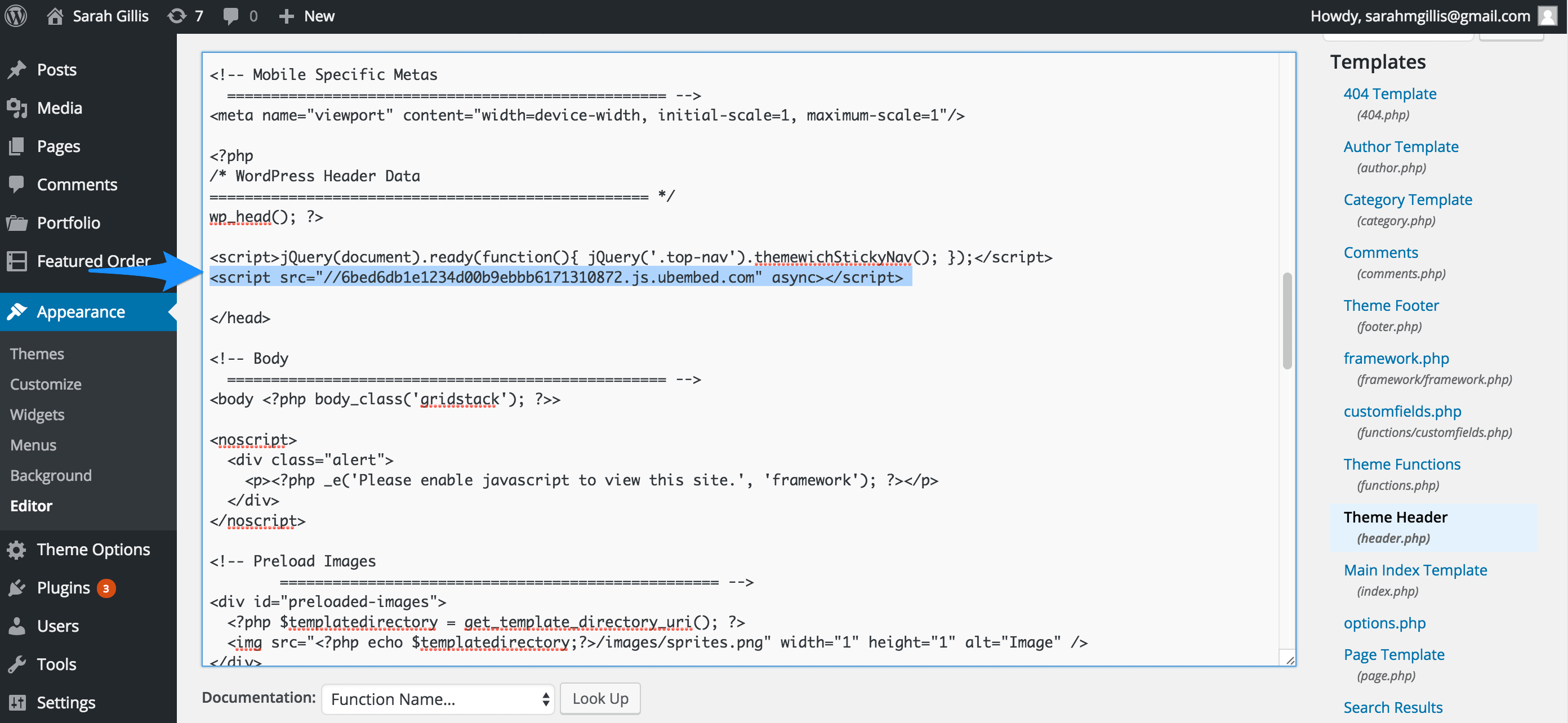Image resolution: width=1568 pixels, height=723 pixels.
Task: Click the Plugins update badge 3
Action: 106,588
